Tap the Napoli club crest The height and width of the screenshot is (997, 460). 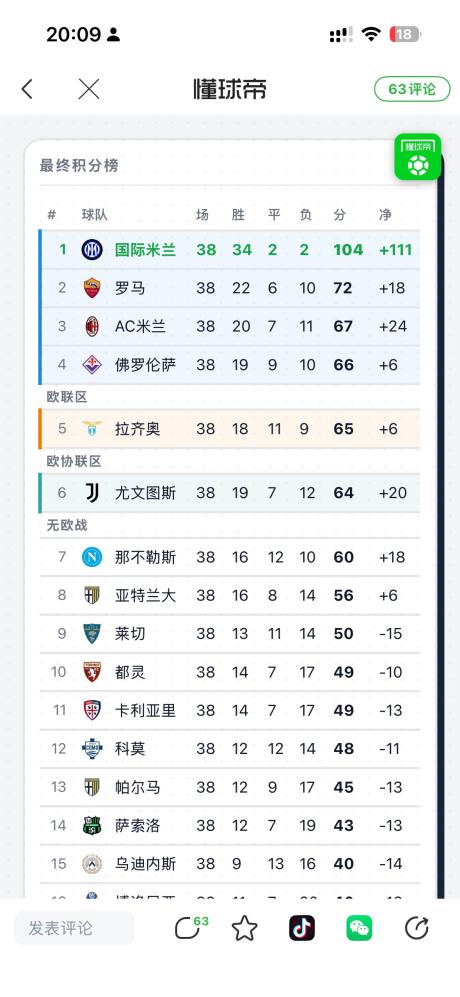[92, 557]
